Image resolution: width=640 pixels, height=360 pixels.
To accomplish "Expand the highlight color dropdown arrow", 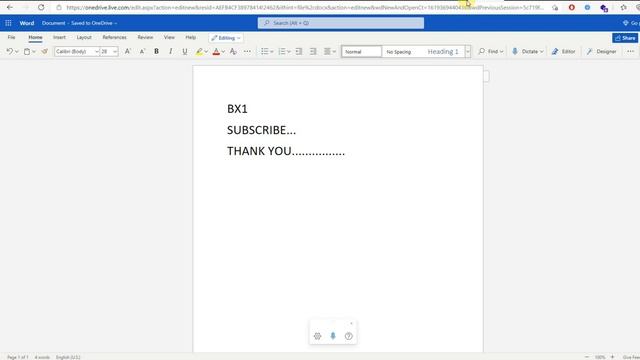I will pos(206,52).
